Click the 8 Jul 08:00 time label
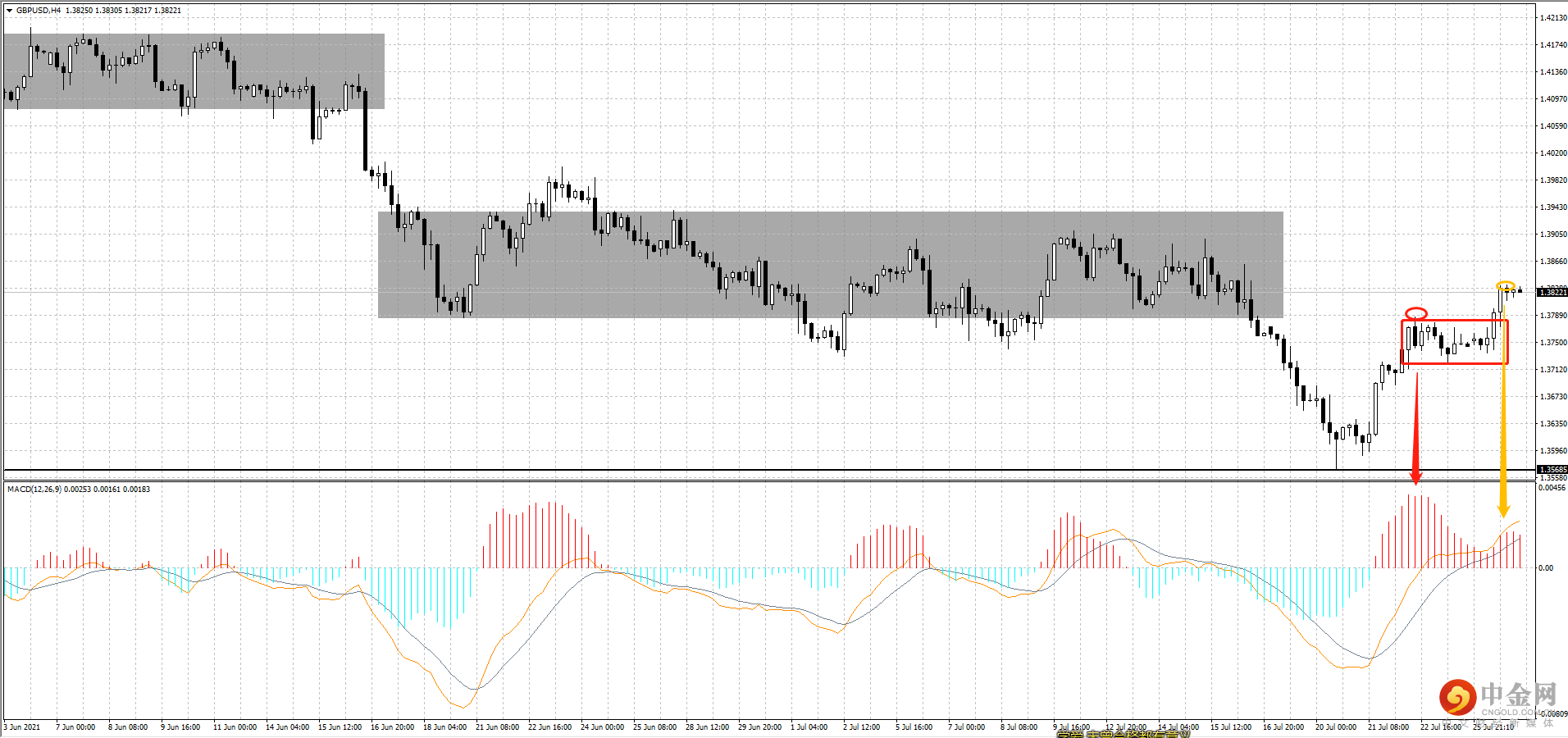Screen dimensions: 1568x738 tap(1019, 727)
